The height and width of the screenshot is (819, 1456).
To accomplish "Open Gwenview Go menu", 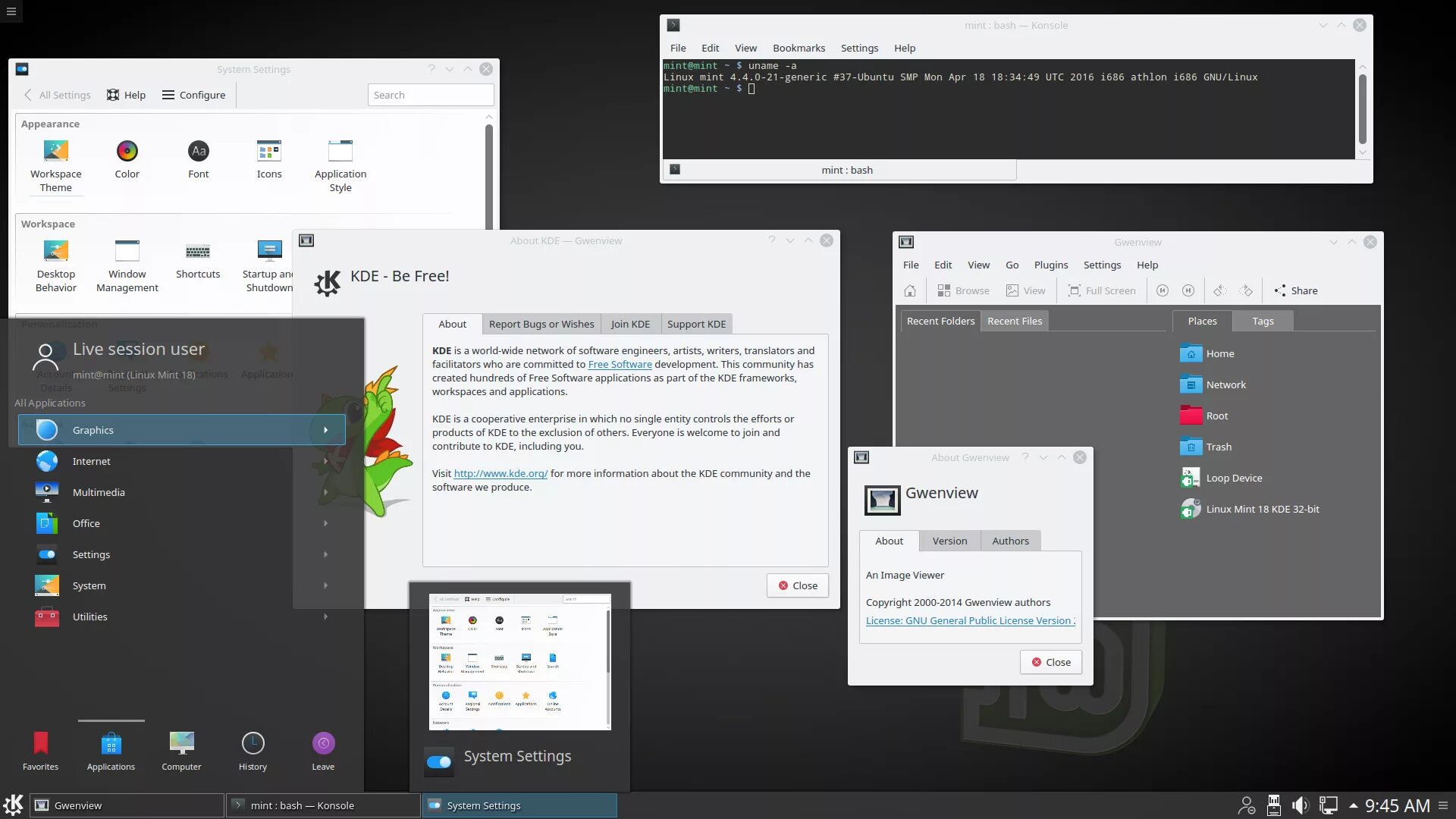I will (1012, 265).
